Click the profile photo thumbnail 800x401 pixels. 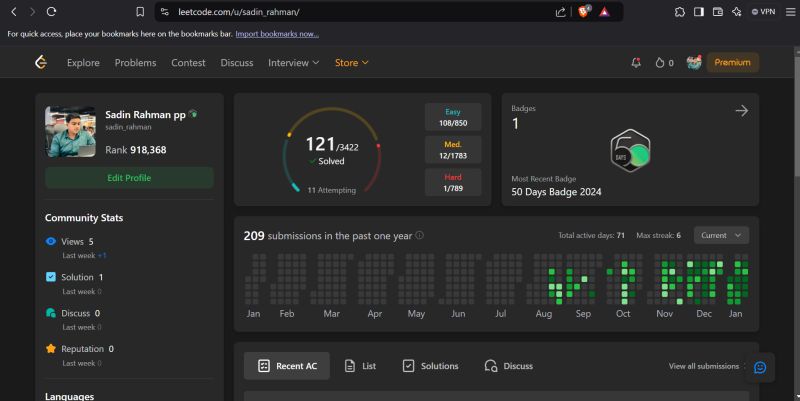tap(70, 132)
